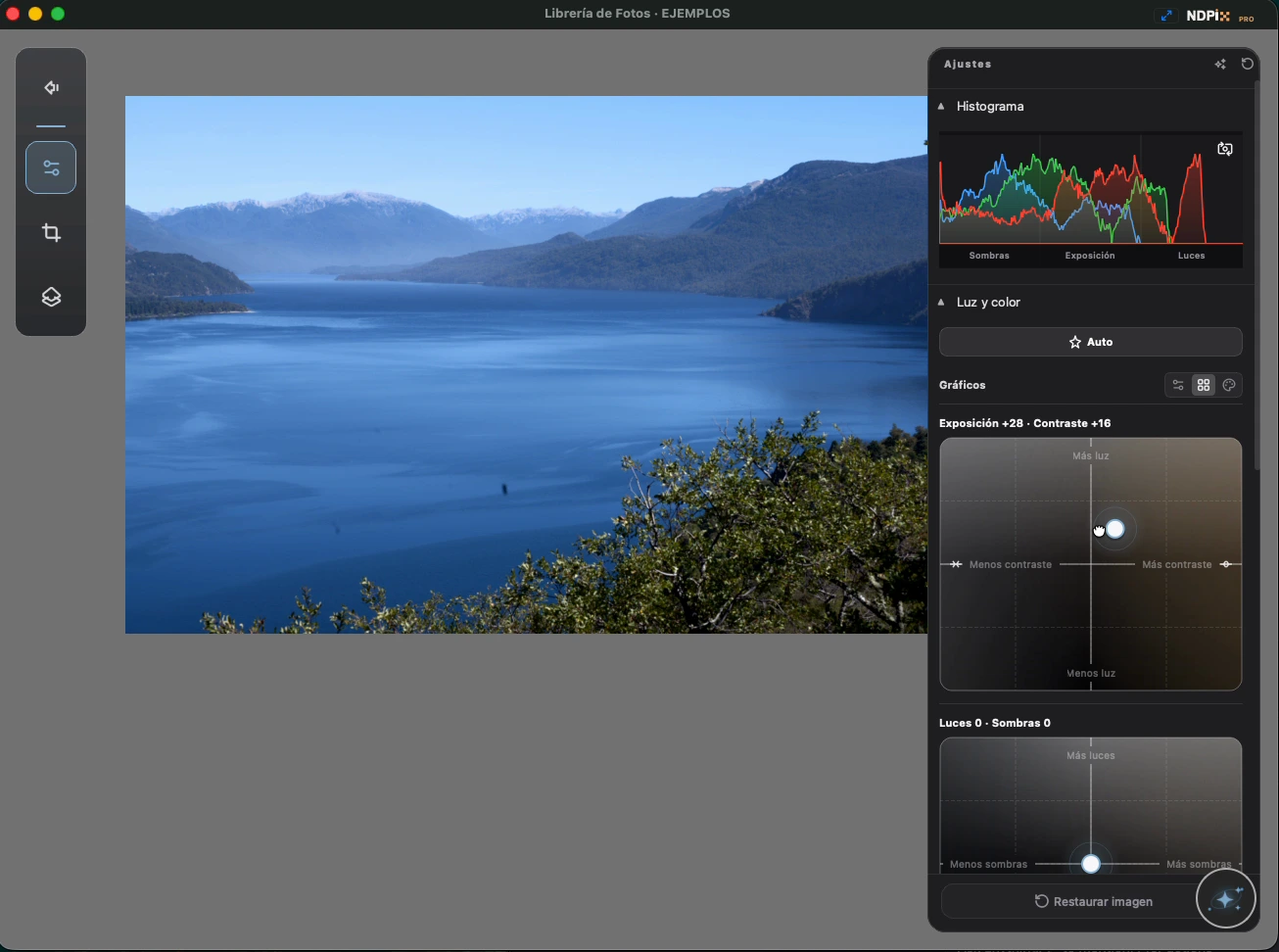
Task: Click the less-contrast icon beside Menos contraste
Action: click(956, 564)
